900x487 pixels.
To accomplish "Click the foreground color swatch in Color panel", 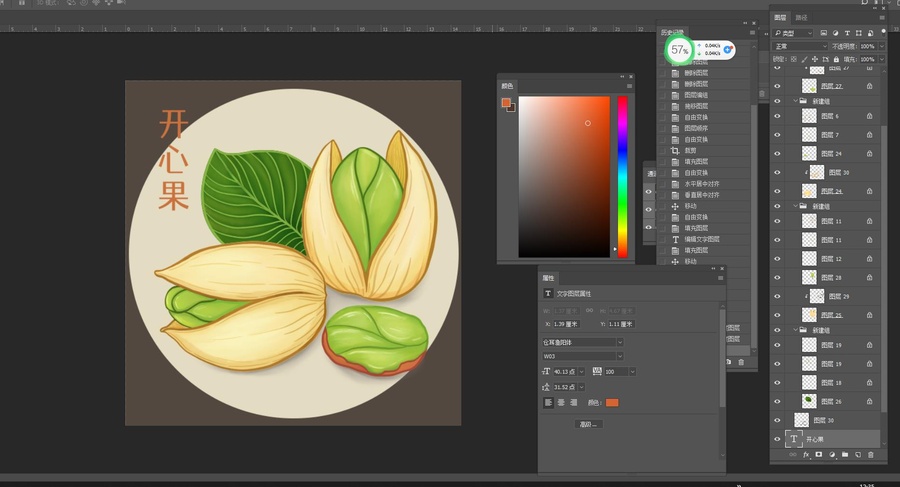I will tap(506, 102).
